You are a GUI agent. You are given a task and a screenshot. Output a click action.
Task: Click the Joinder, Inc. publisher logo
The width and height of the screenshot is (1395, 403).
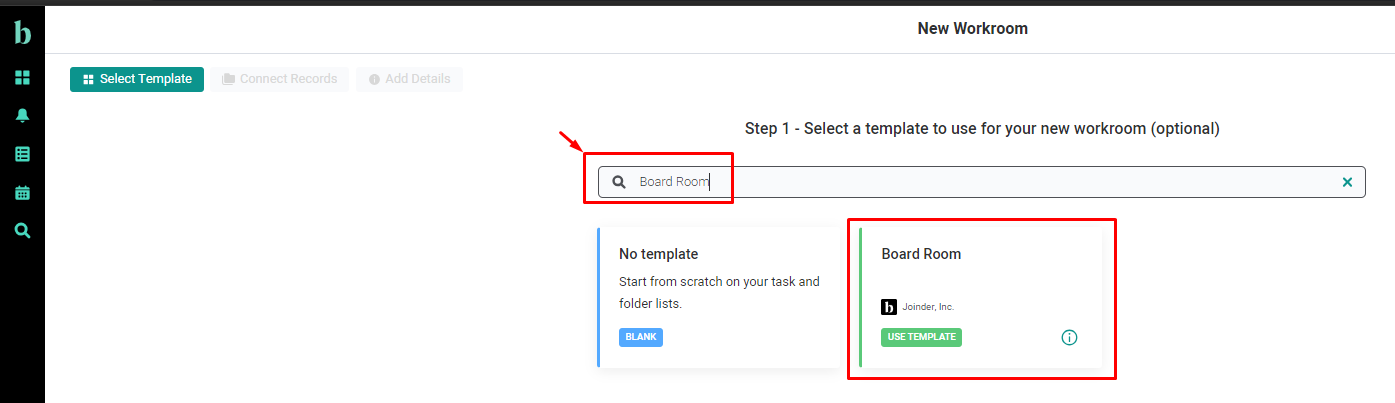[x=889, y=307]
